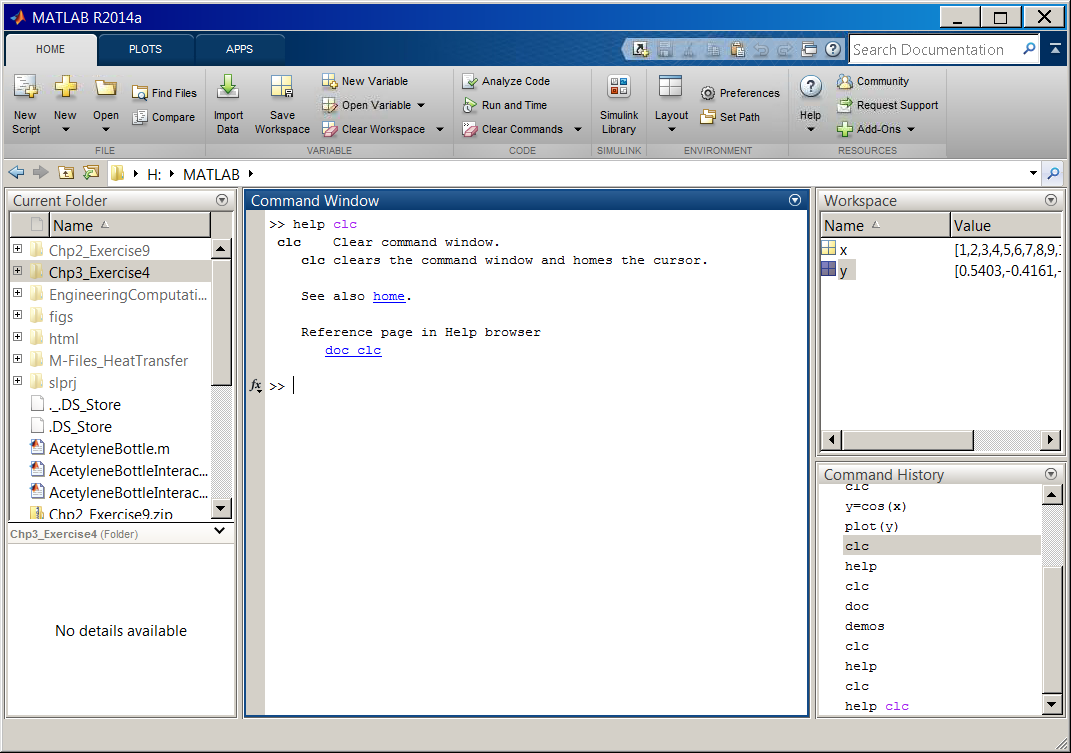Screen dimensions: 1071x753
Task: Switch to the PLOTS tab
Action: point(145,49)
